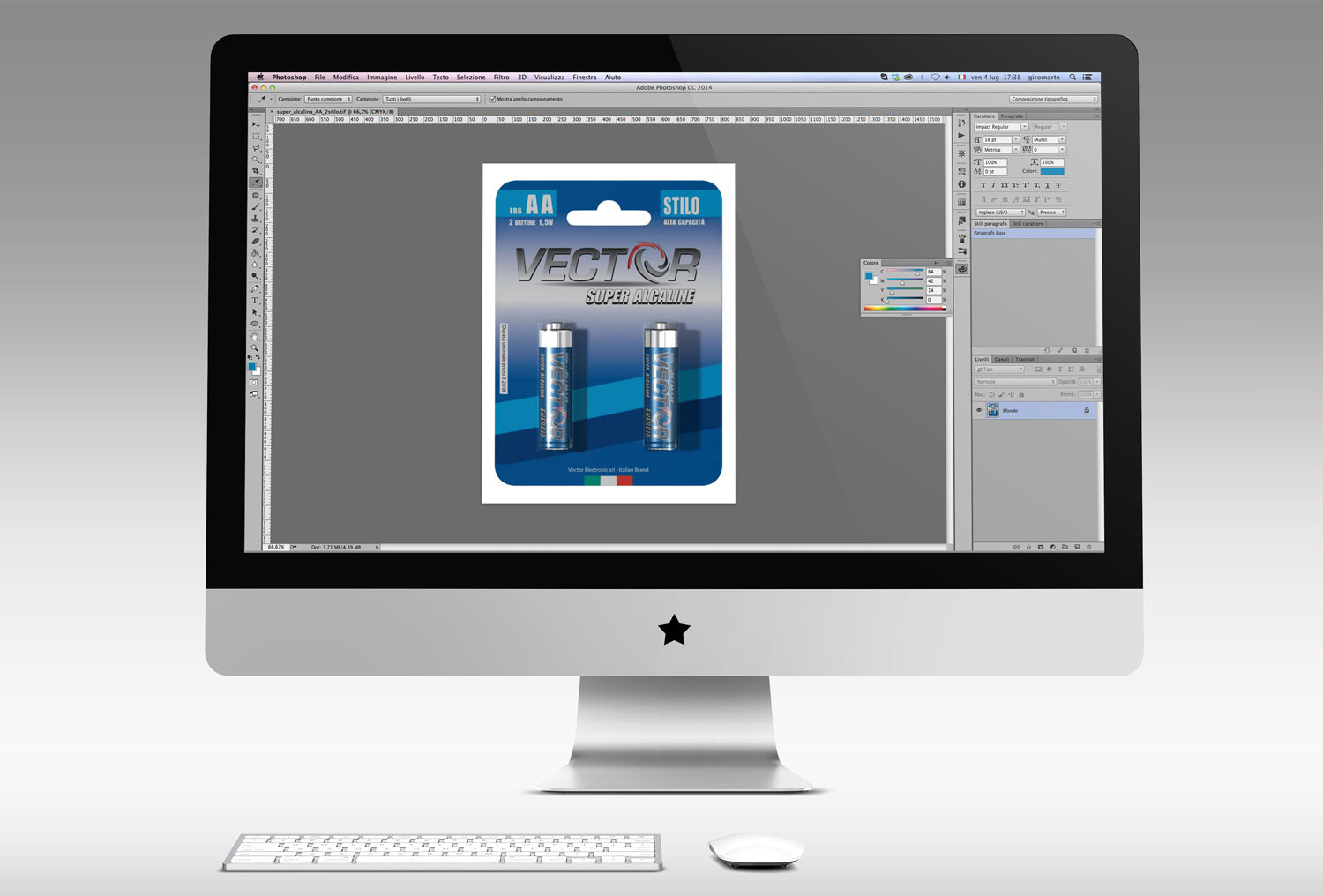Select the Zoom magnifier tool
Image resolution: width=1323 pixels, height=896 pixels.
(256, 347)
